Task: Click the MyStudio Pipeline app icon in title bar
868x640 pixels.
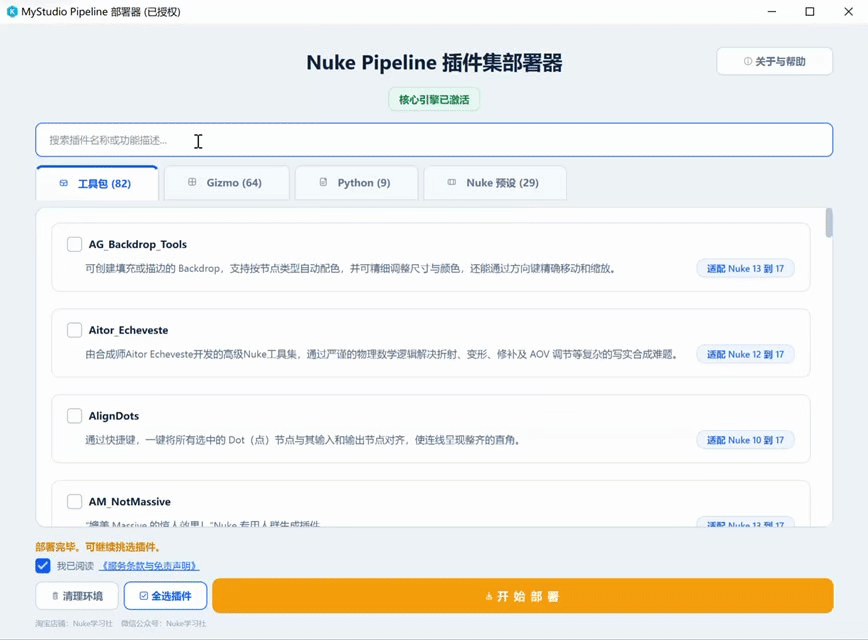Action: pyautogui.click(x=12, y=12)
